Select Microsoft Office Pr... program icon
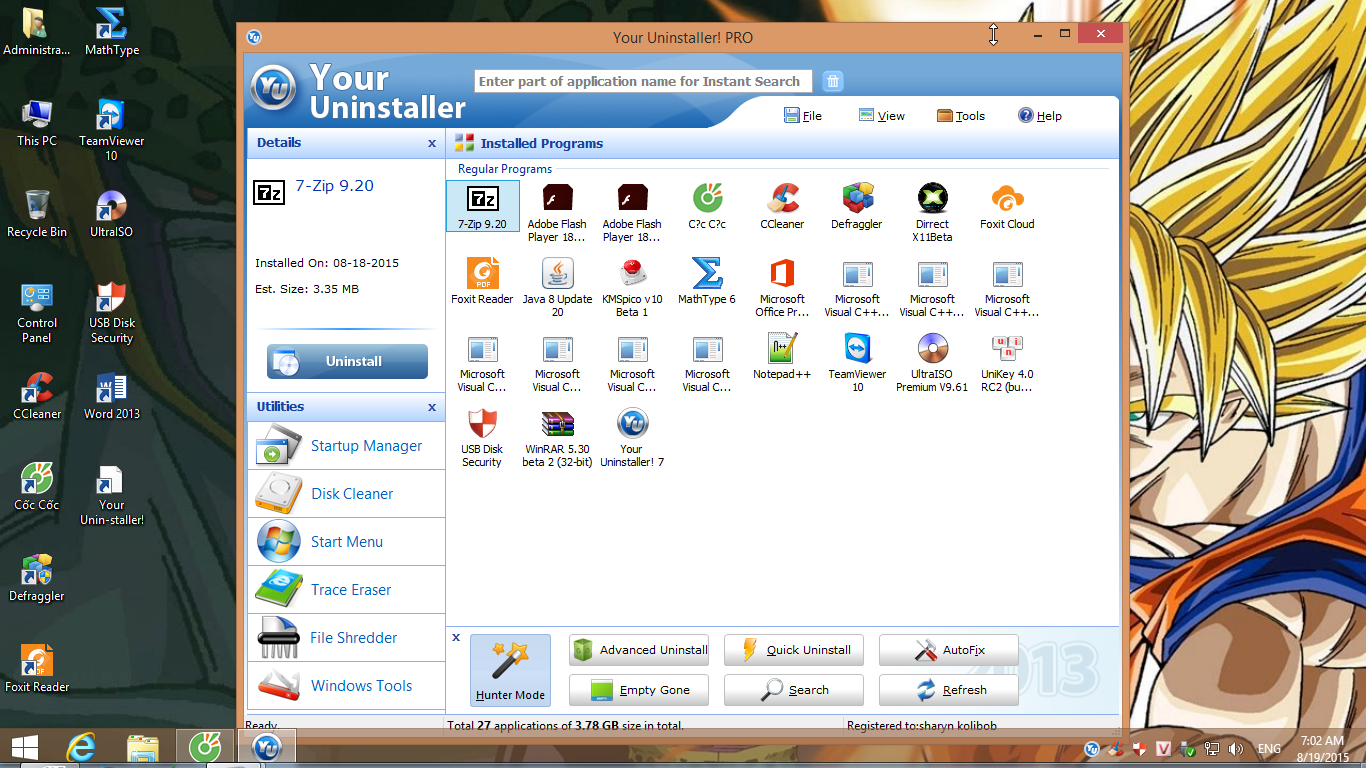This screenshot has width=1366, height=768. tap(782, 287)
